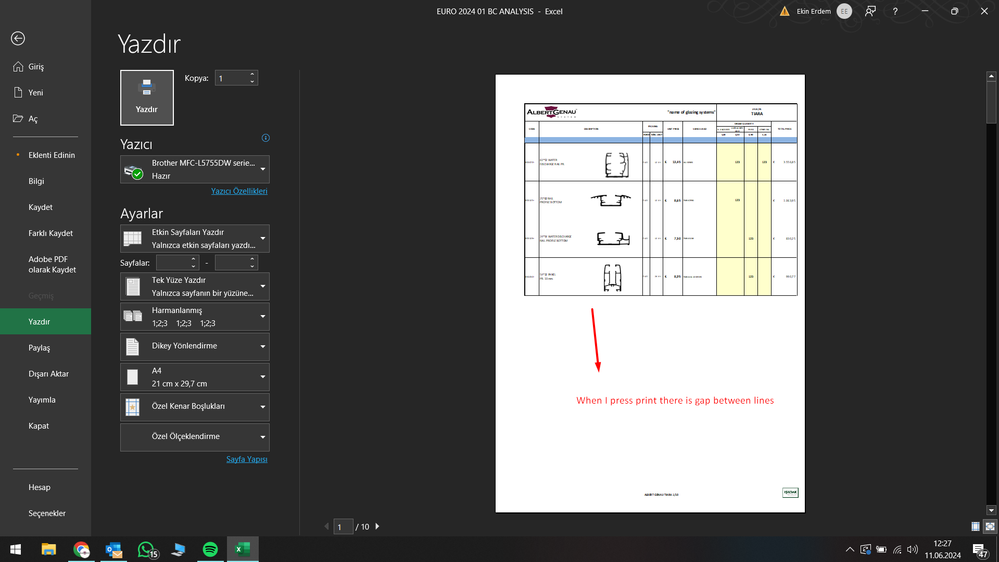Click the warning triangle icon in title bar

tap(785, 11)
